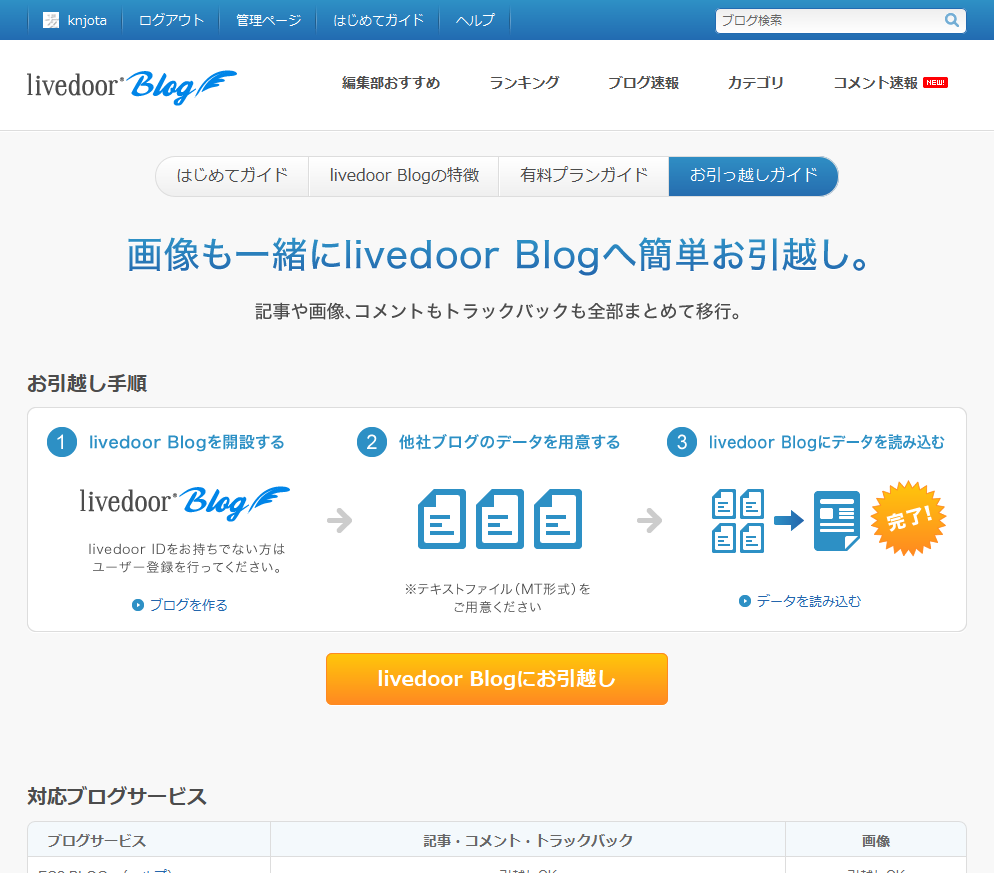Open ヘルプ in the top bar
The image size is (994, 873).
coord(475,20)
